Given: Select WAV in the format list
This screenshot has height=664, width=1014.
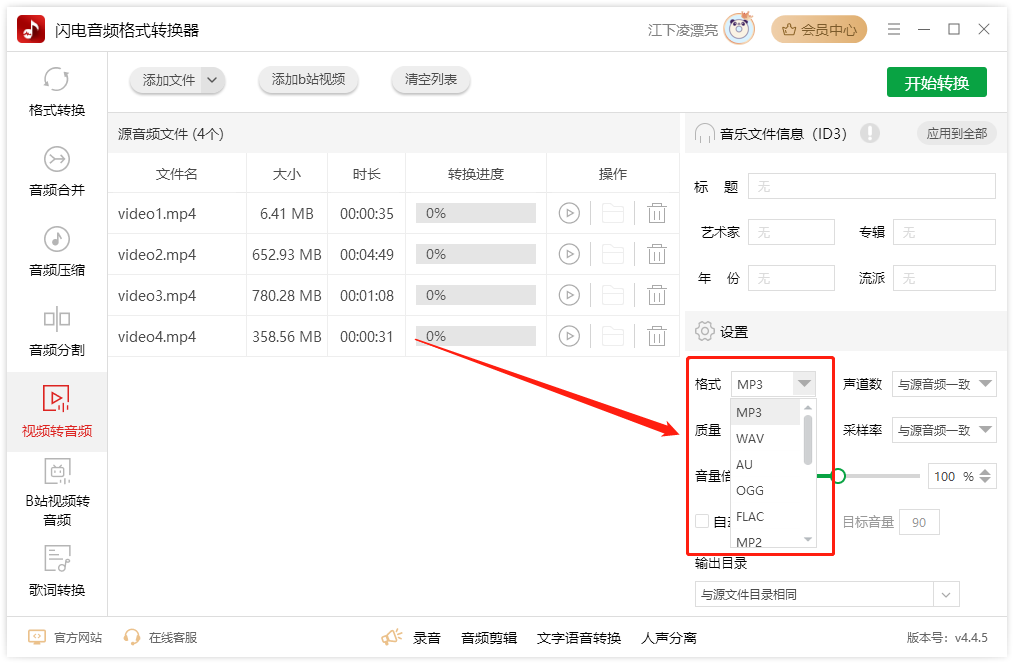Looking at the screenshot, I should coord(750,439).
